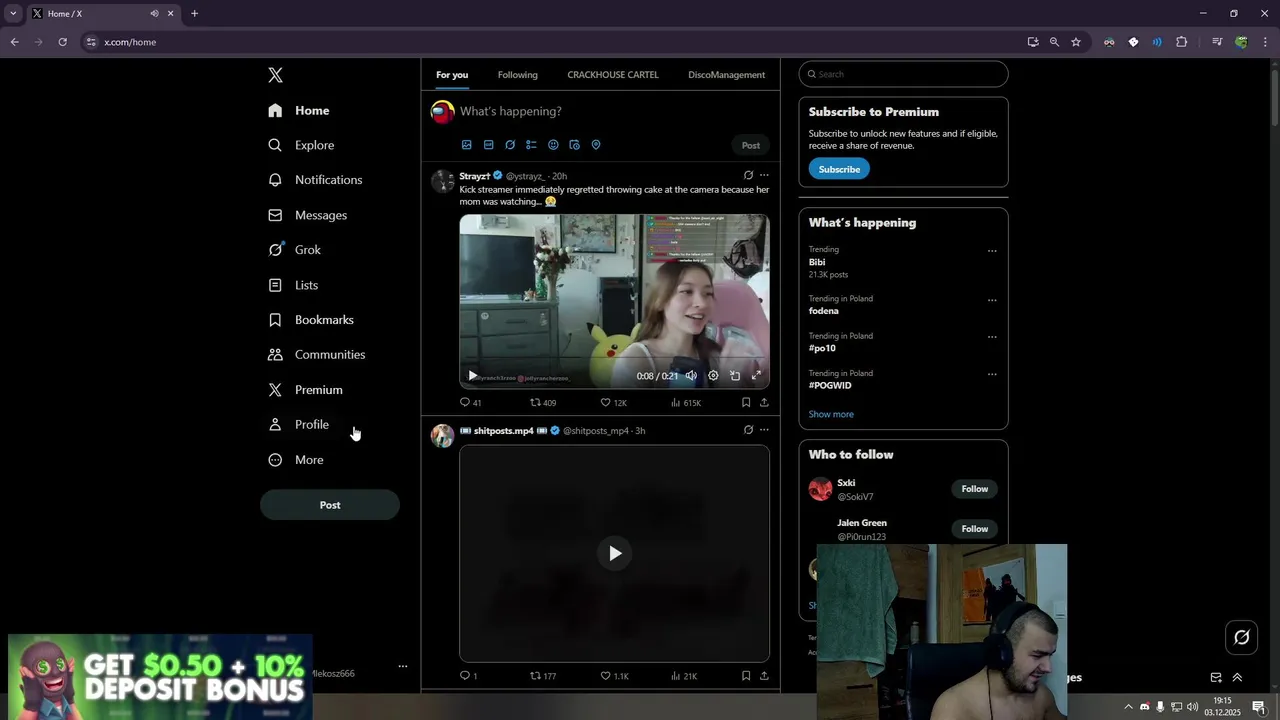Toggle picture-in-picture on Strayz video
Viewport: 1280px width, 720px height.
(x=735, y=376)
